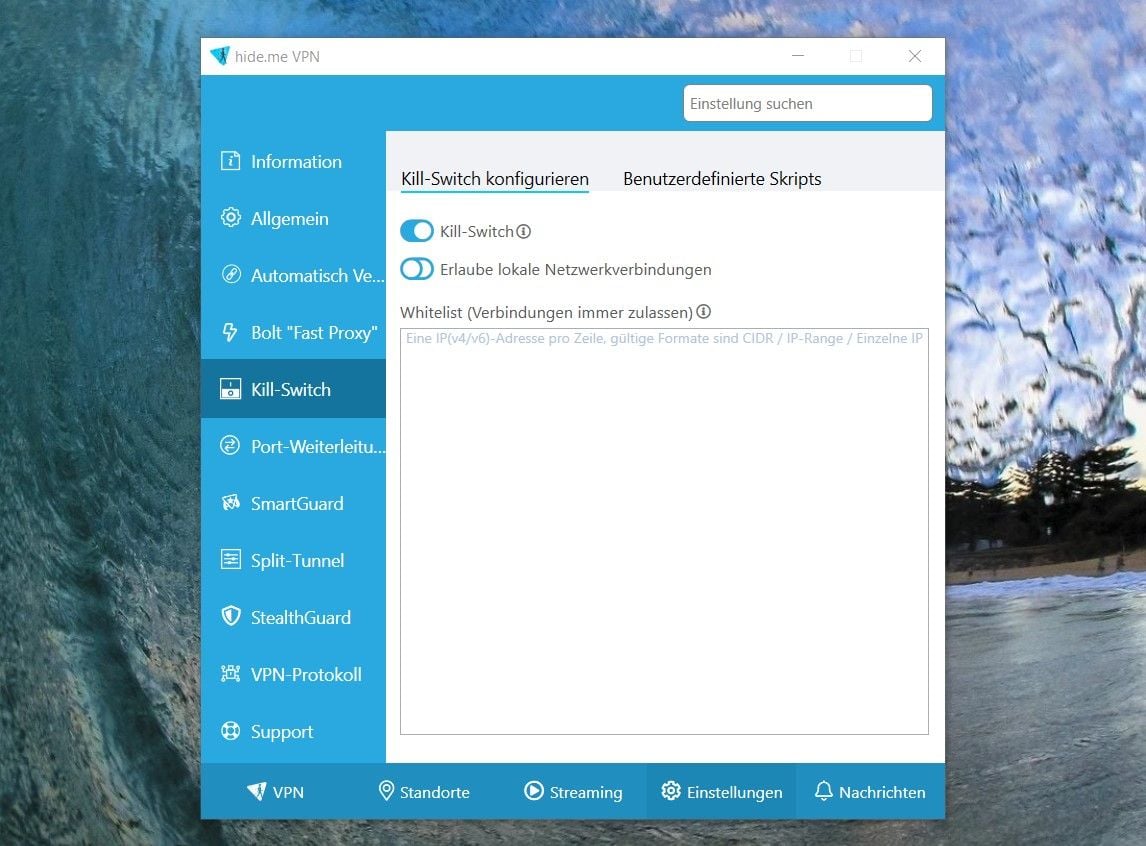Click the StealthGuard shield icon

tap(230, 617)
